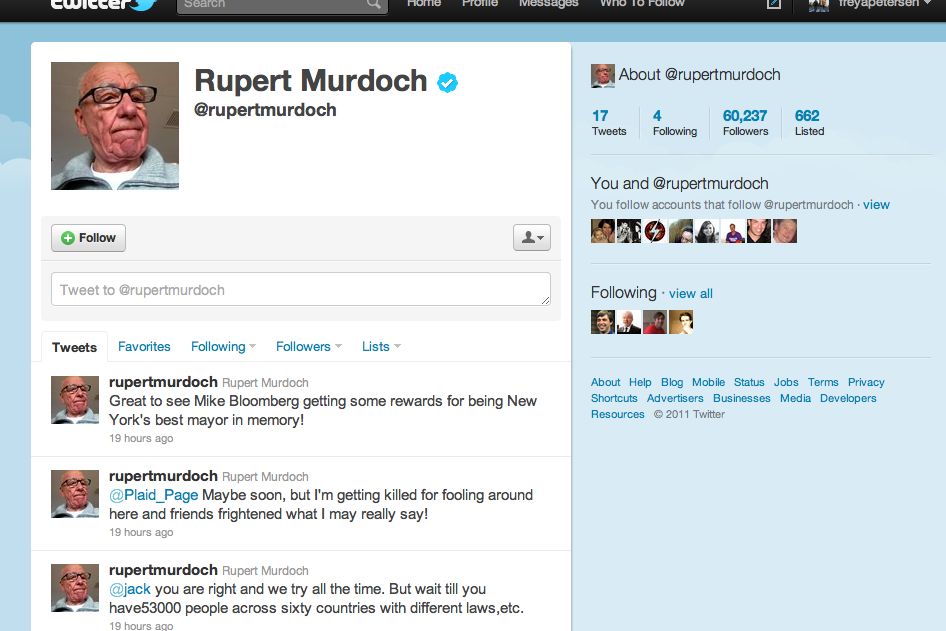Open the person actions dropdown button
The height and width of the screenshot is (631, 946).
point(532,238)
